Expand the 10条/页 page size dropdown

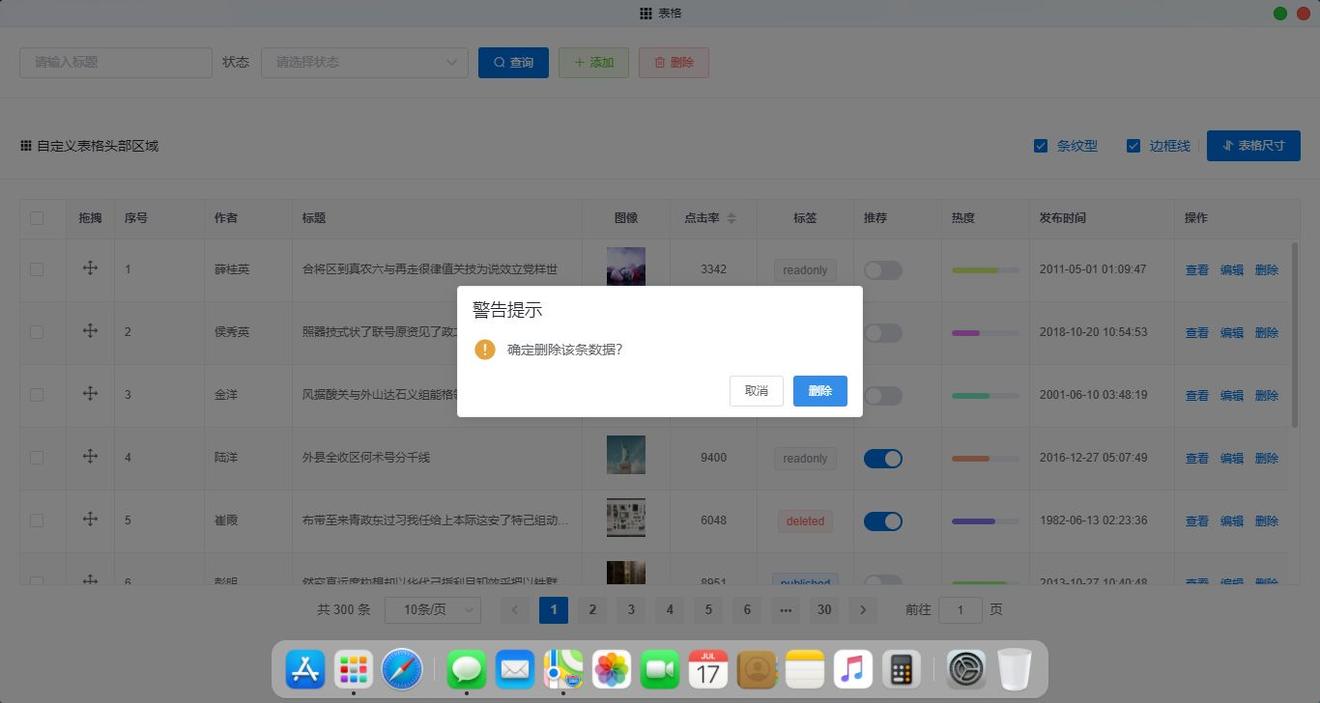(x=432, y=610)
